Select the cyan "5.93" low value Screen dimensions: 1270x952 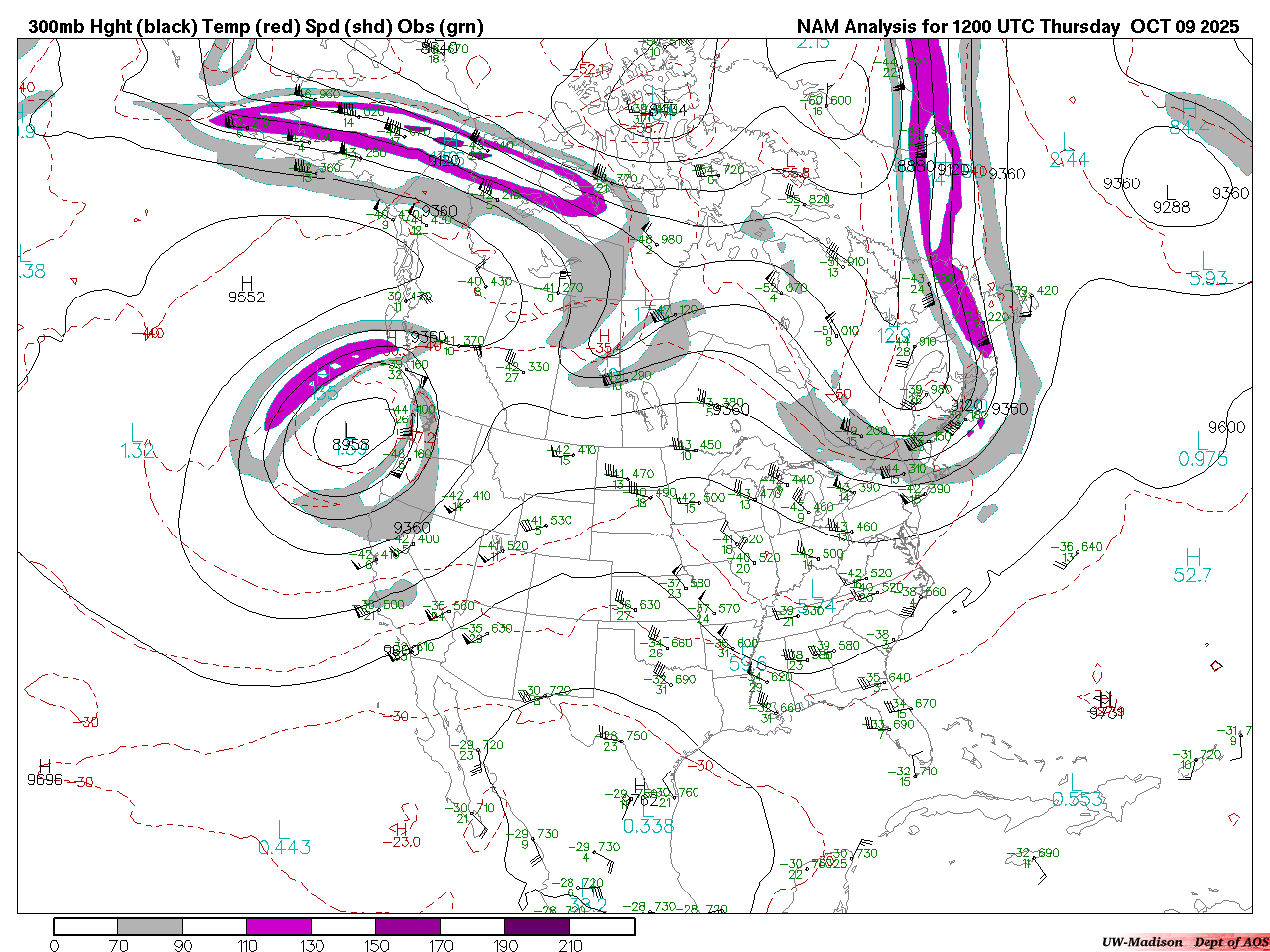click(1208, 279)
